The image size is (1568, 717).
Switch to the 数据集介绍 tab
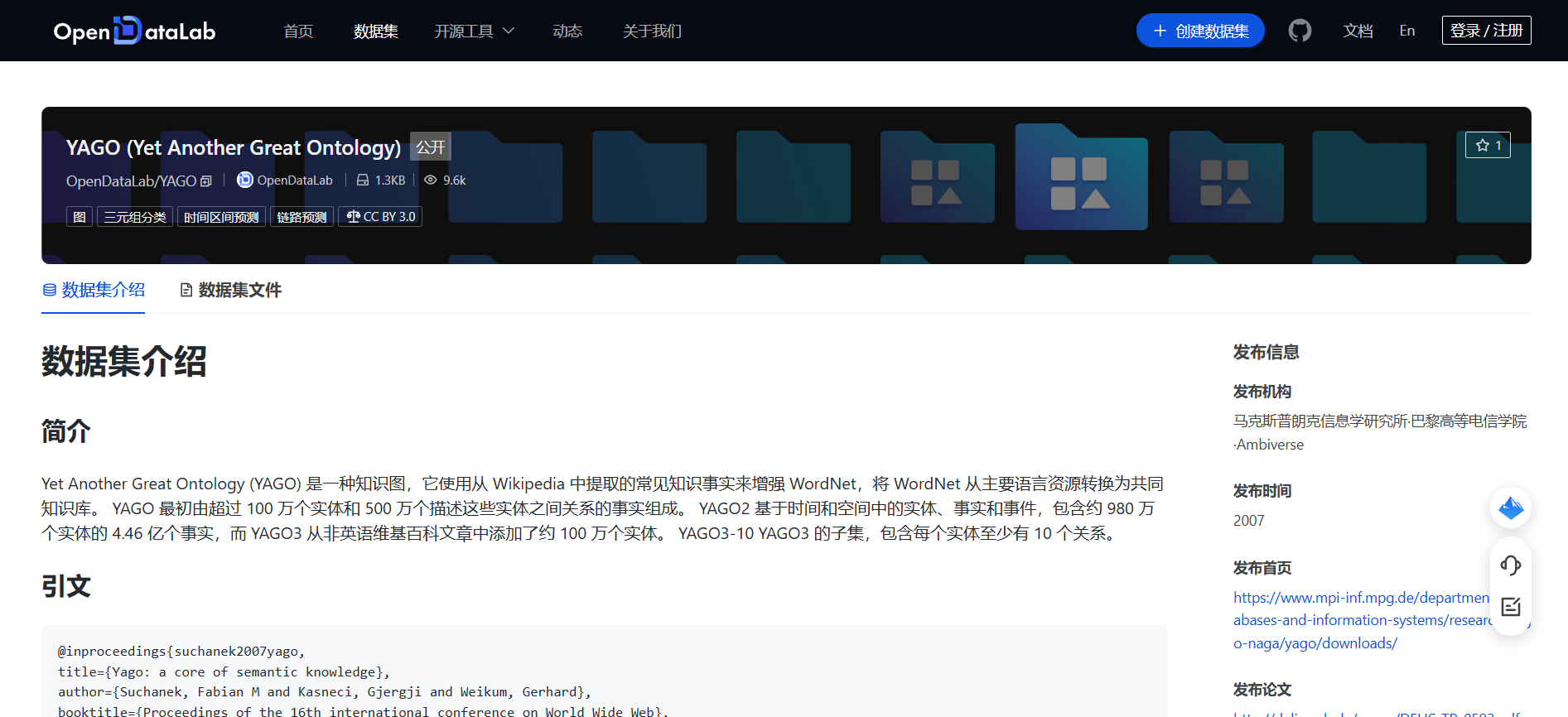pyautogui.click(x=94, y=290)
